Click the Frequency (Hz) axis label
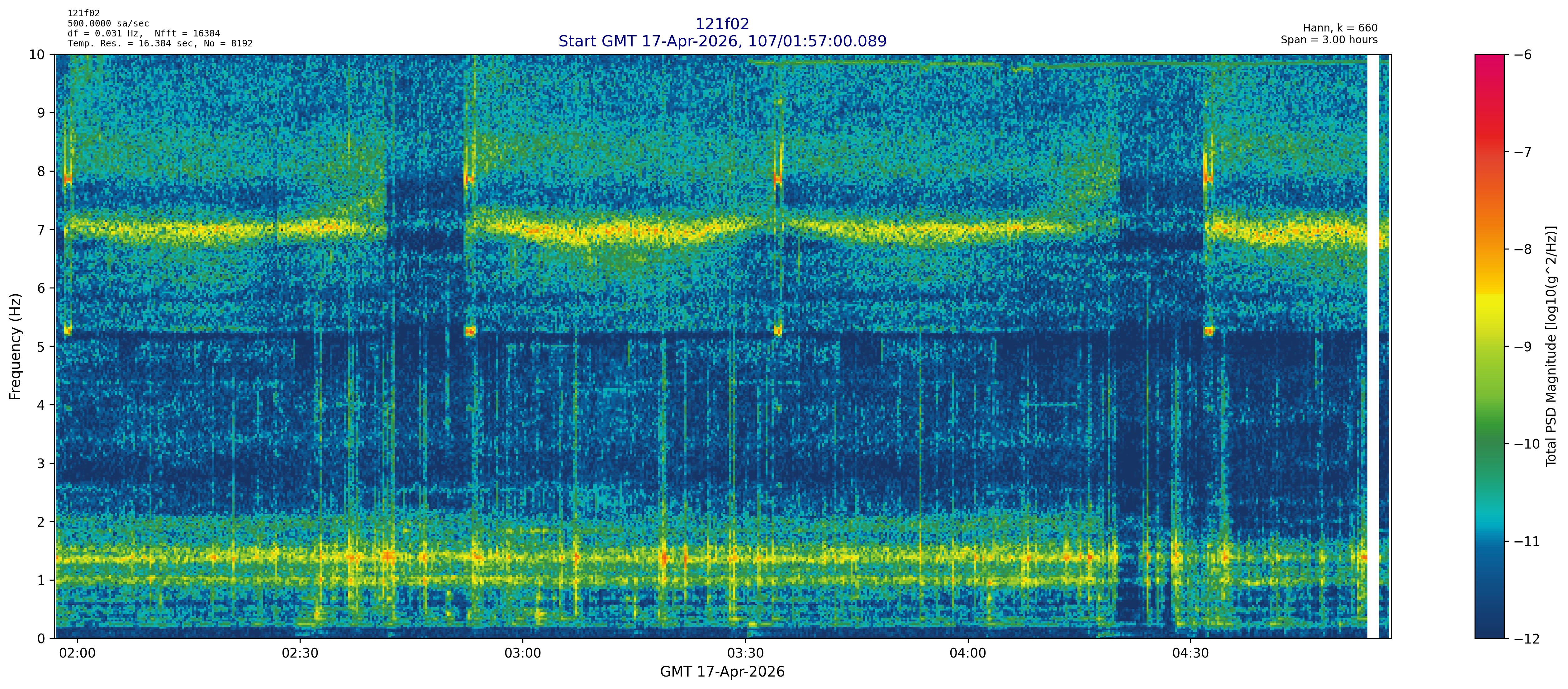1568x689 pixels. tap(16, 346)
